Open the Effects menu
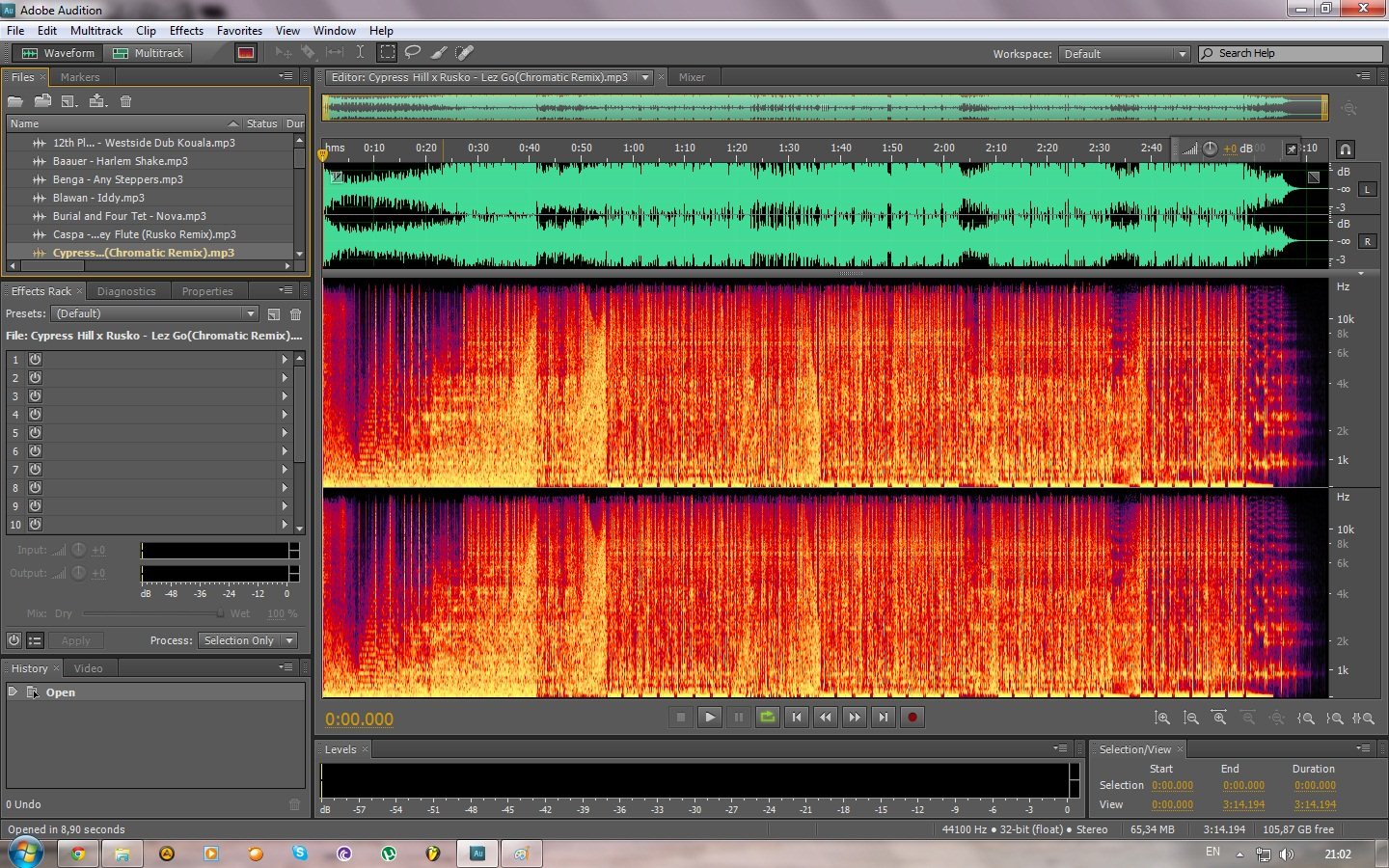Screen dimensions: 1389x868 coord(186,31)
